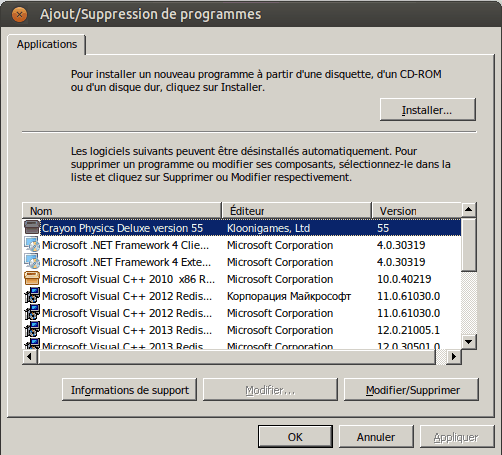Image resolution: width=502 pixels, height=455 pixels.
Task: Select Microsoft Visual C++ 2010 x86 R... entry
Action: click(128, 279)
